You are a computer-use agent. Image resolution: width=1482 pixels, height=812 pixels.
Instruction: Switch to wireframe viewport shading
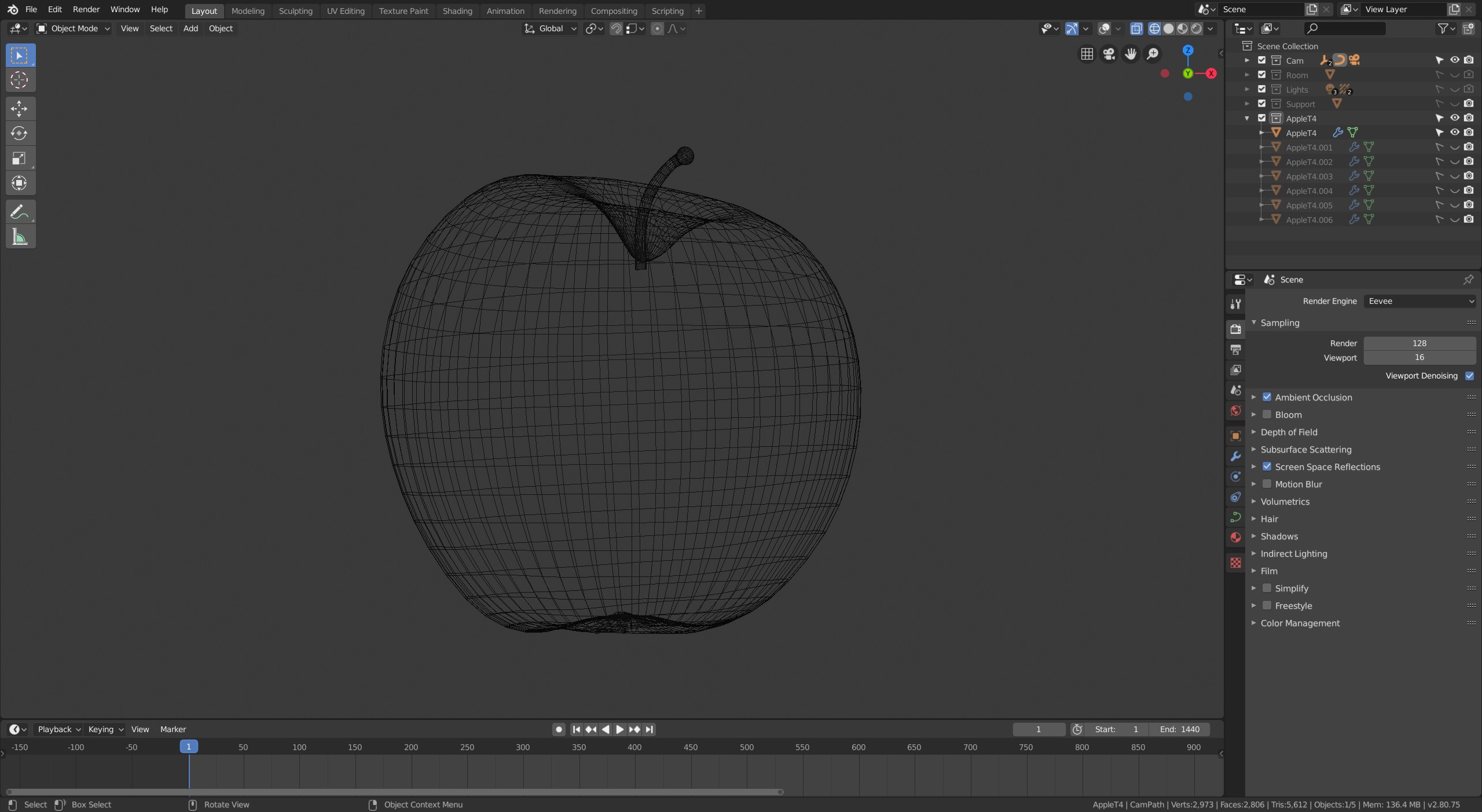(x=1154, y=28)
